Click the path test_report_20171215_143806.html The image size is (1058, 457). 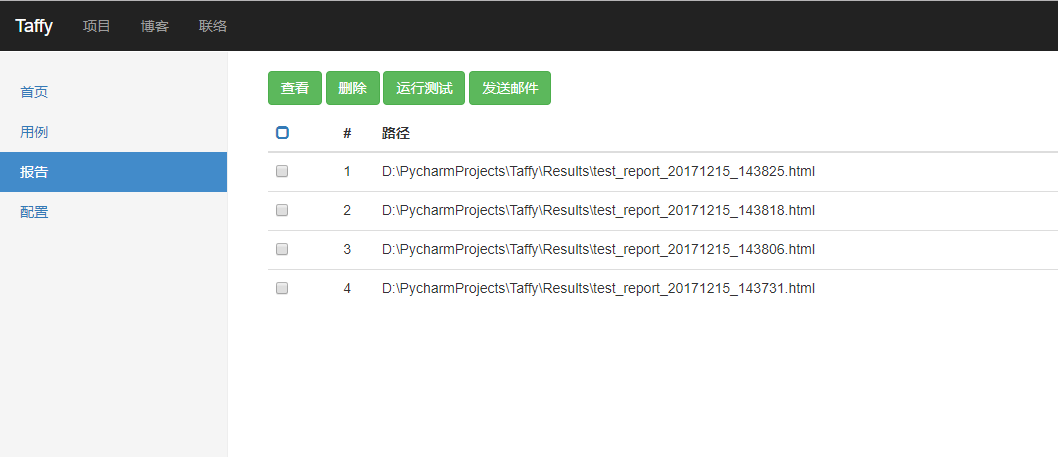point(598,249)
